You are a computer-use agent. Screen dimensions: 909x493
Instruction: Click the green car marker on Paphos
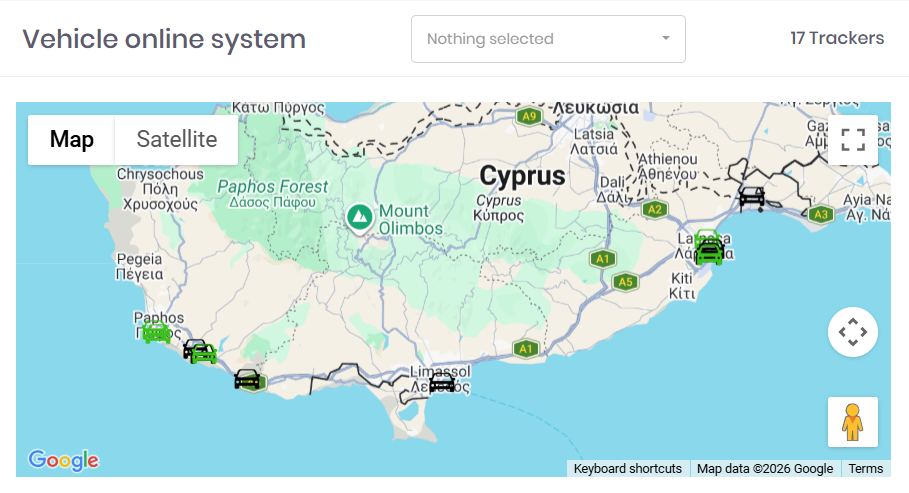[156, 332]
